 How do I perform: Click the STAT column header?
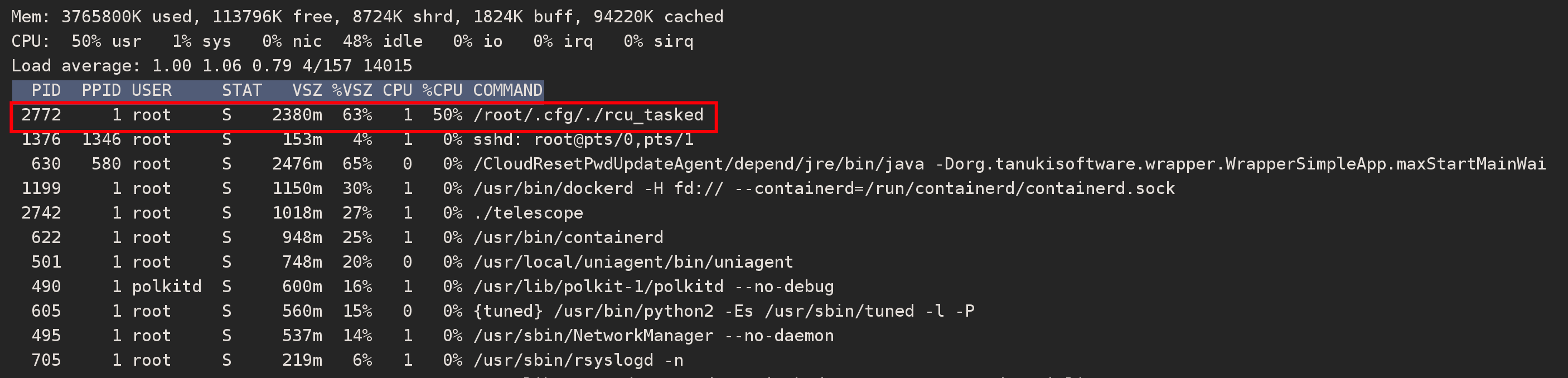[x=241, y=91]
